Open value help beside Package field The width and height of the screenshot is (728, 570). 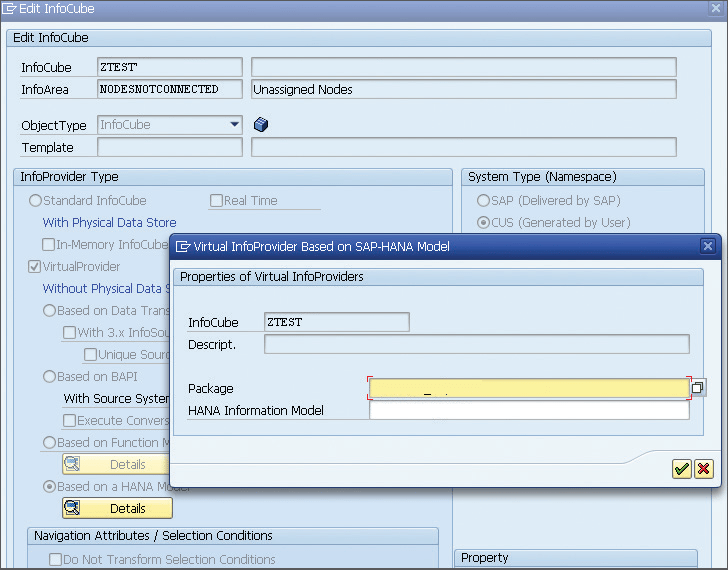699,388
